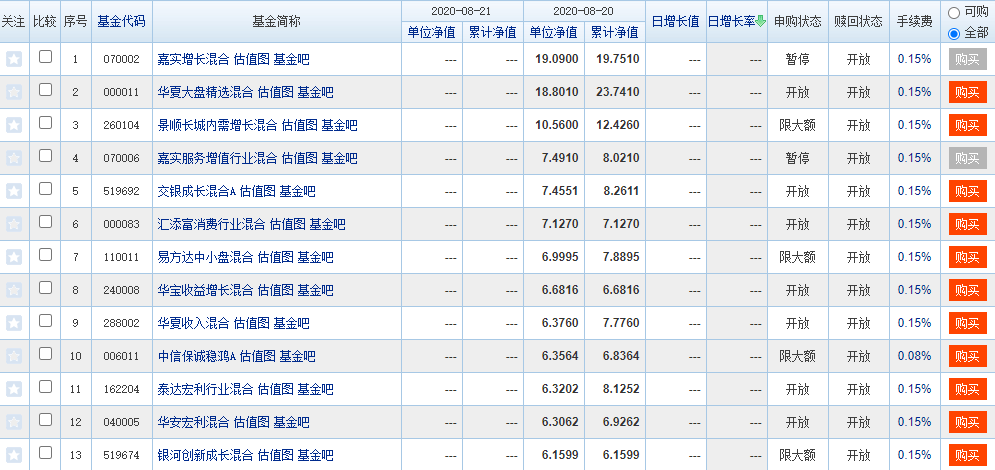Sort by 2020-08-21 单位净值 column
This screenshot has width=995, height=470.
point(432,32)
